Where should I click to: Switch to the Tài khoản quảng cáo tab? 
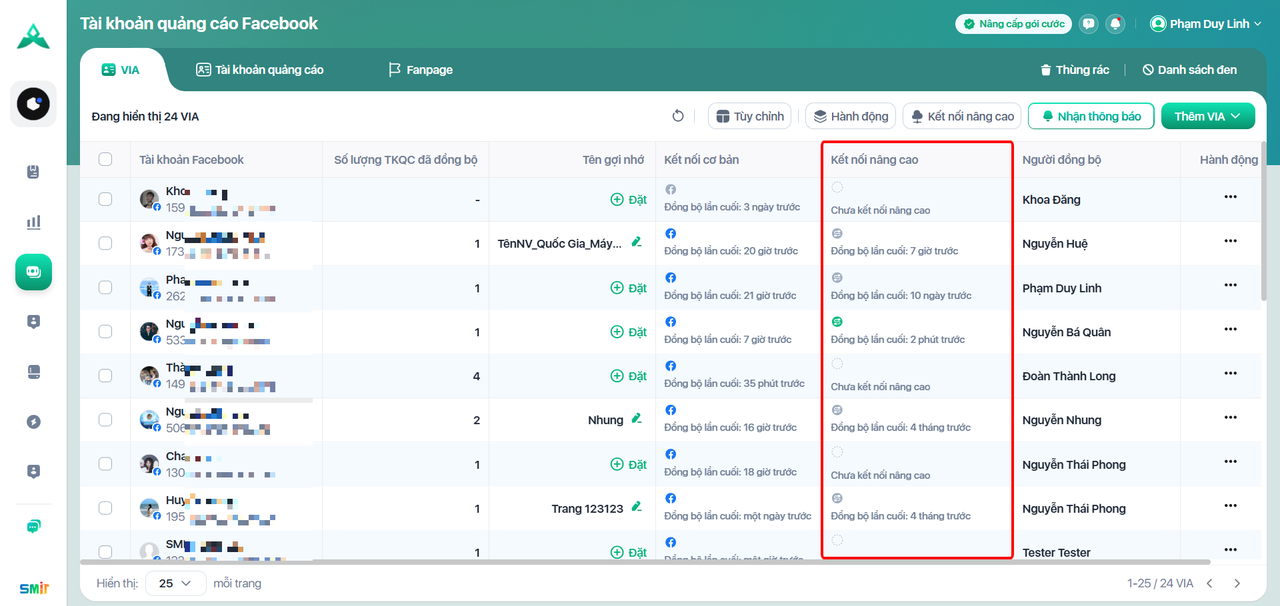260,70
